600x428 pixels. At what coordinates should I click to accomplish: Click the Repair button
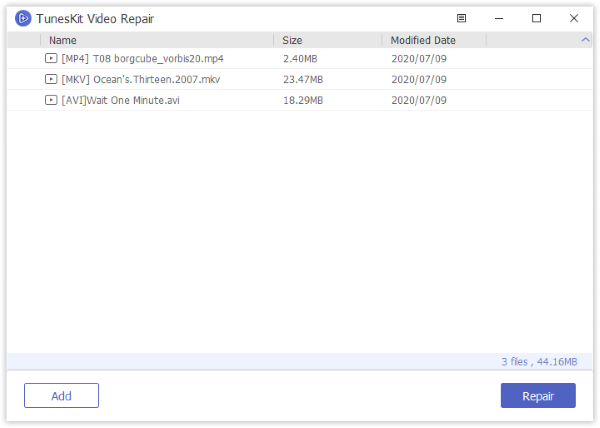point(538,395)
